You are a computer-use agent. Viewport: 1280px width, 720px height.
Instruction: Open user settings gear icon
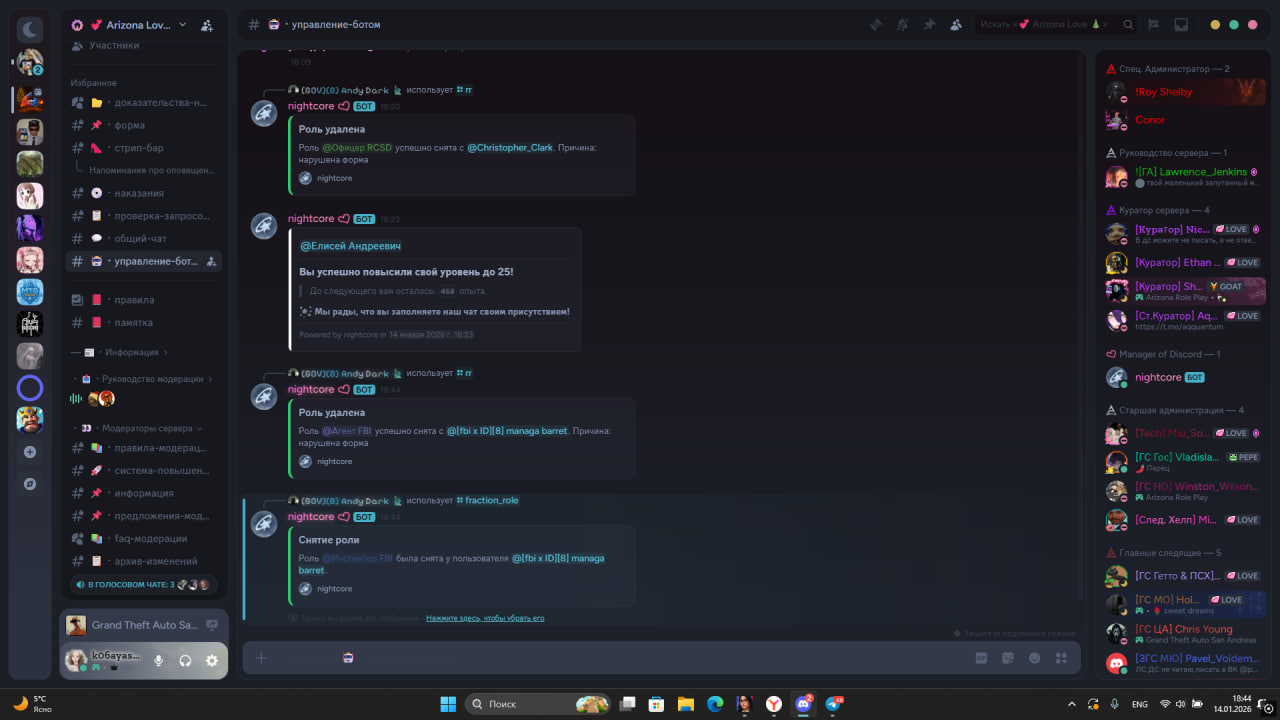pyautogui.click(x=212, y=661)
